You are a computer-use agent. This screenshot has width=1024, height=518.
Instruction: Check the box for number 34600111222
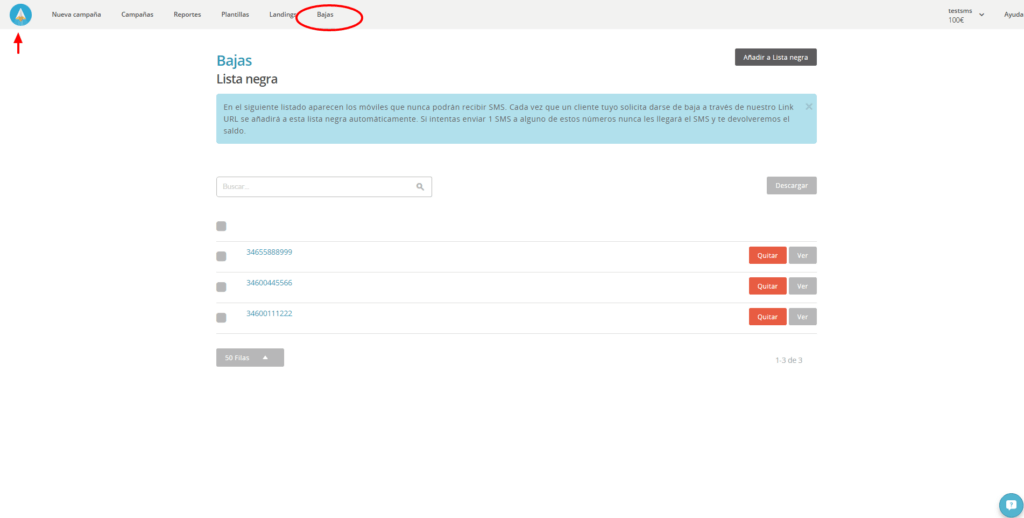pos(221,318)
